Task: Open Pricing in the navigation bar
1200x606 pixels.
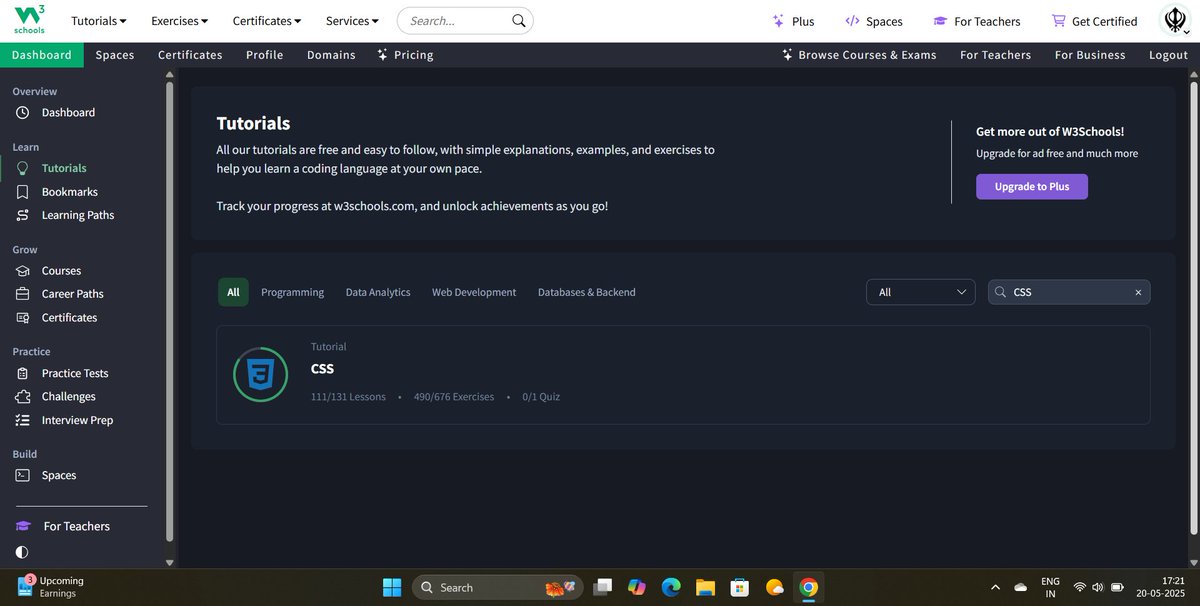Action: (x=405, y=55)
